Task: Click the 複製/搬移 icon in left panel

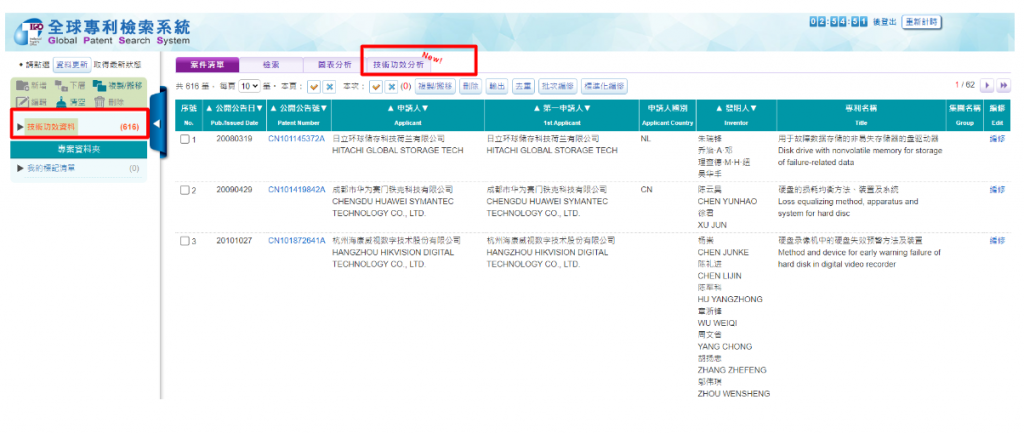Action: tap(99, 85)
